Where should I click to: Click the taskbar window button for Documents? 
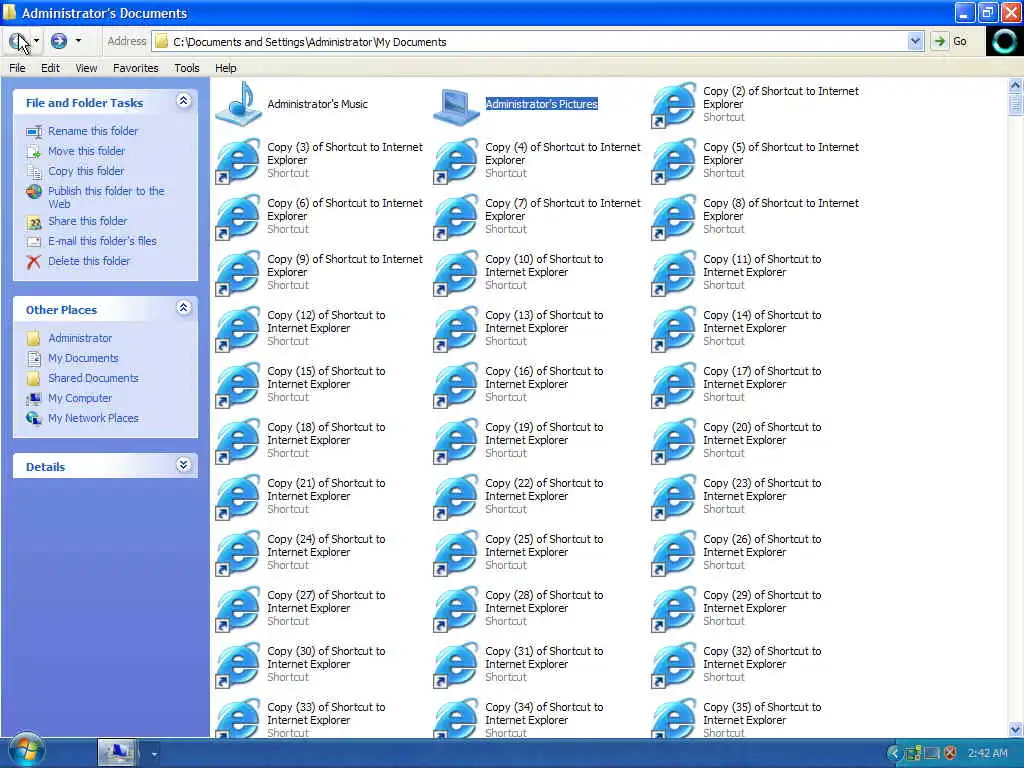coord(118,753)
